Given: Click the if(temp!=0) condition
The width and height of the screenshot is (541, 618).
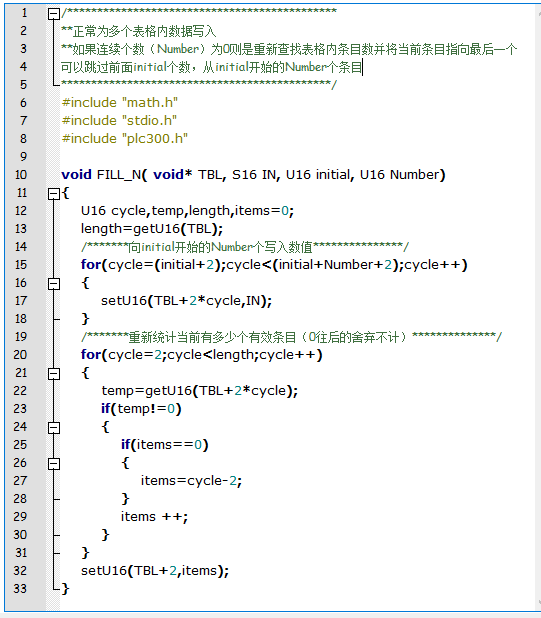Looking at the screenshot, I should pyautogui.click(x=141, y=409).
